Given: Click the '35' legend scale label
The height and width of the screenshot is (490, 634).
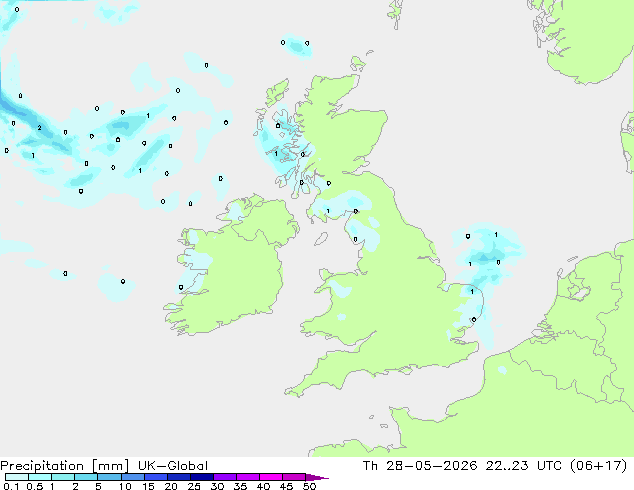Looking at the screenshot, I should [x=240, y=486].
